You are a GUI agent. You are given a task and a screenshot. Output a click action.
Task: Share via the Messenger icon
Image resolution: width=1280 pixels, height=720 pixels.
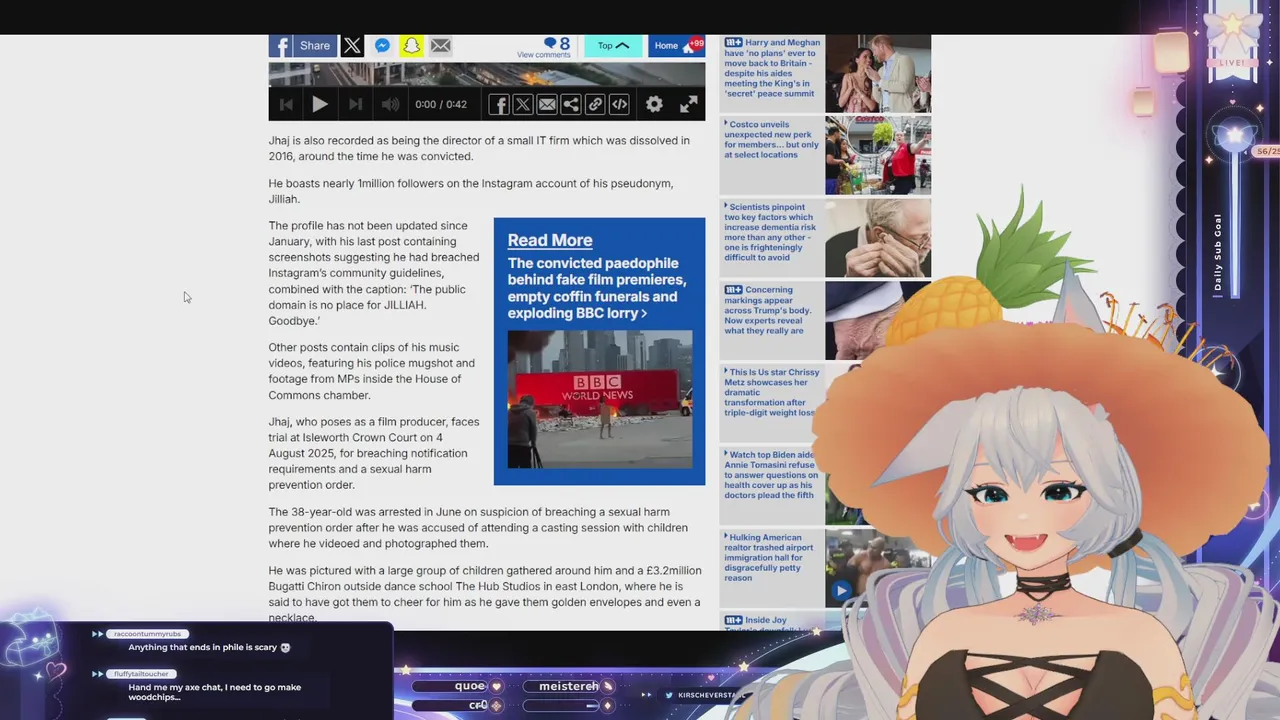coord(382,46)
